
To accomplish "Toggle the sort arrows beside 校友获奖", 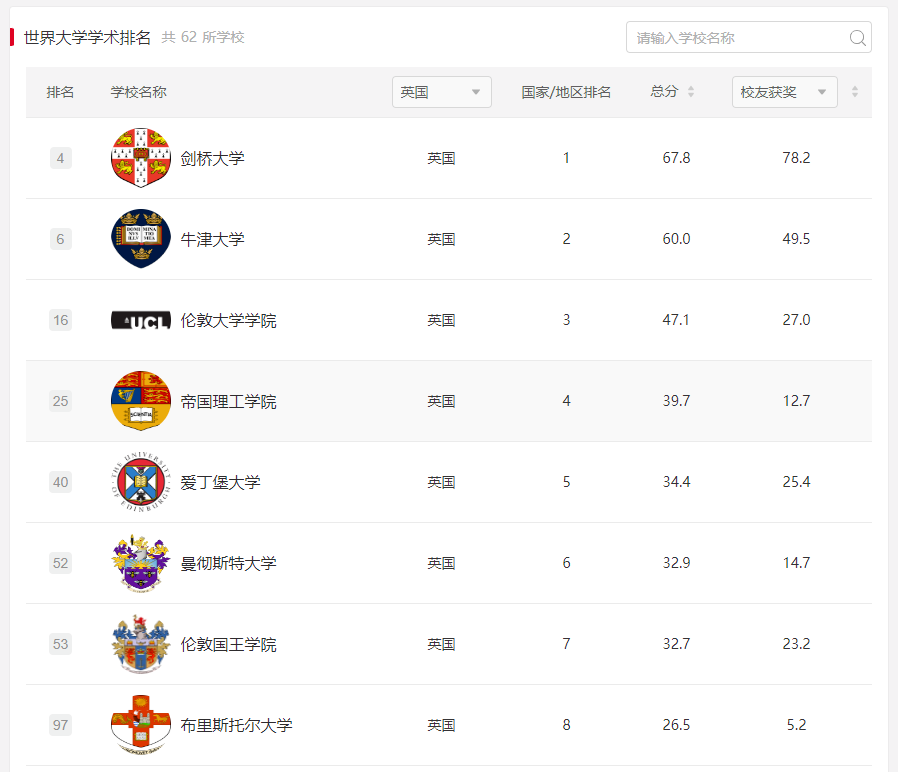I will (855, 91).
